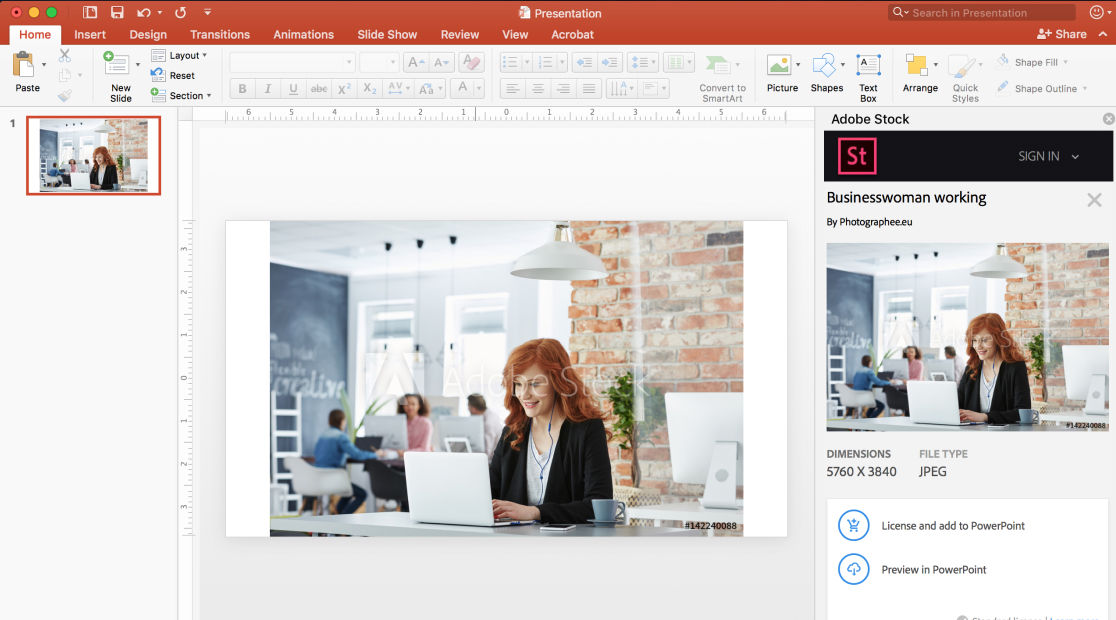The image size is (1116, 620).
Task: Clear all text formatting
Action: click(x=470, y=63)
